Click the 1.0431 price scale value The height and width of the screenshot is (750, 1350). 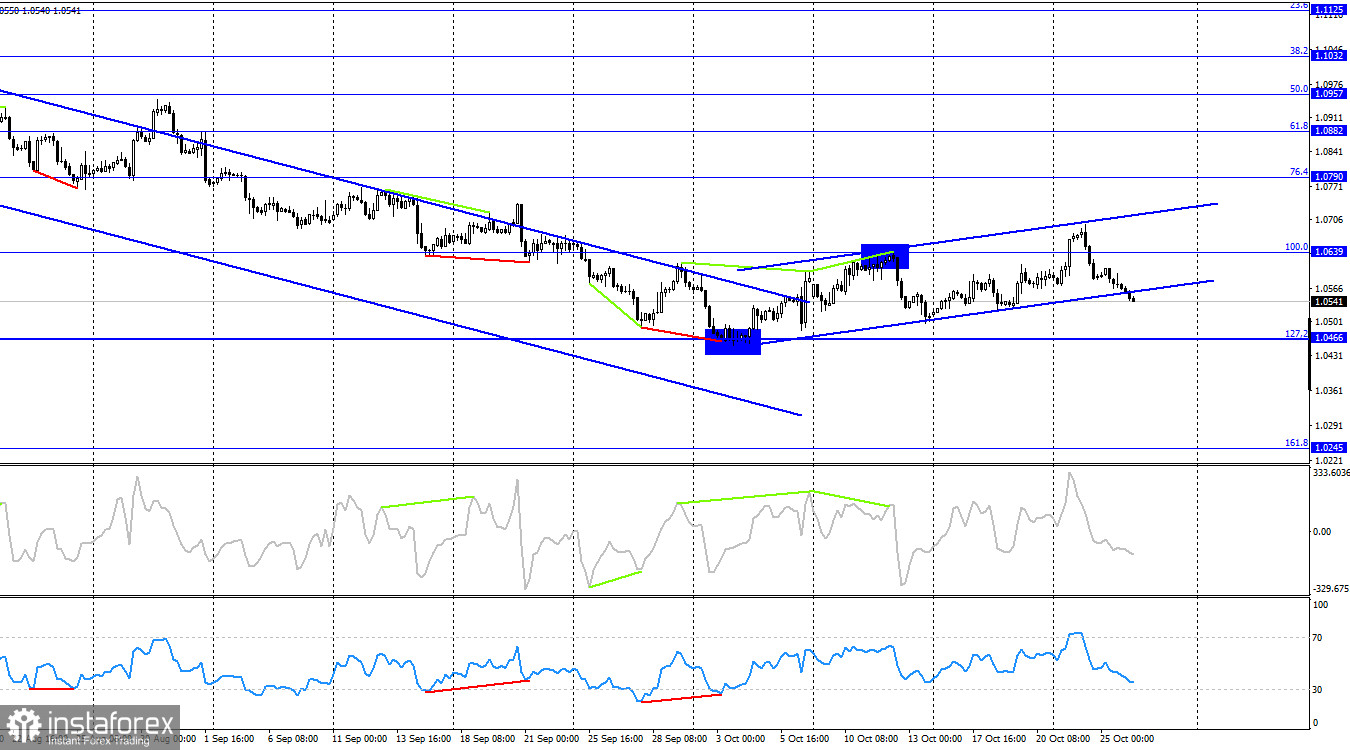click(x=1328, y=356)
